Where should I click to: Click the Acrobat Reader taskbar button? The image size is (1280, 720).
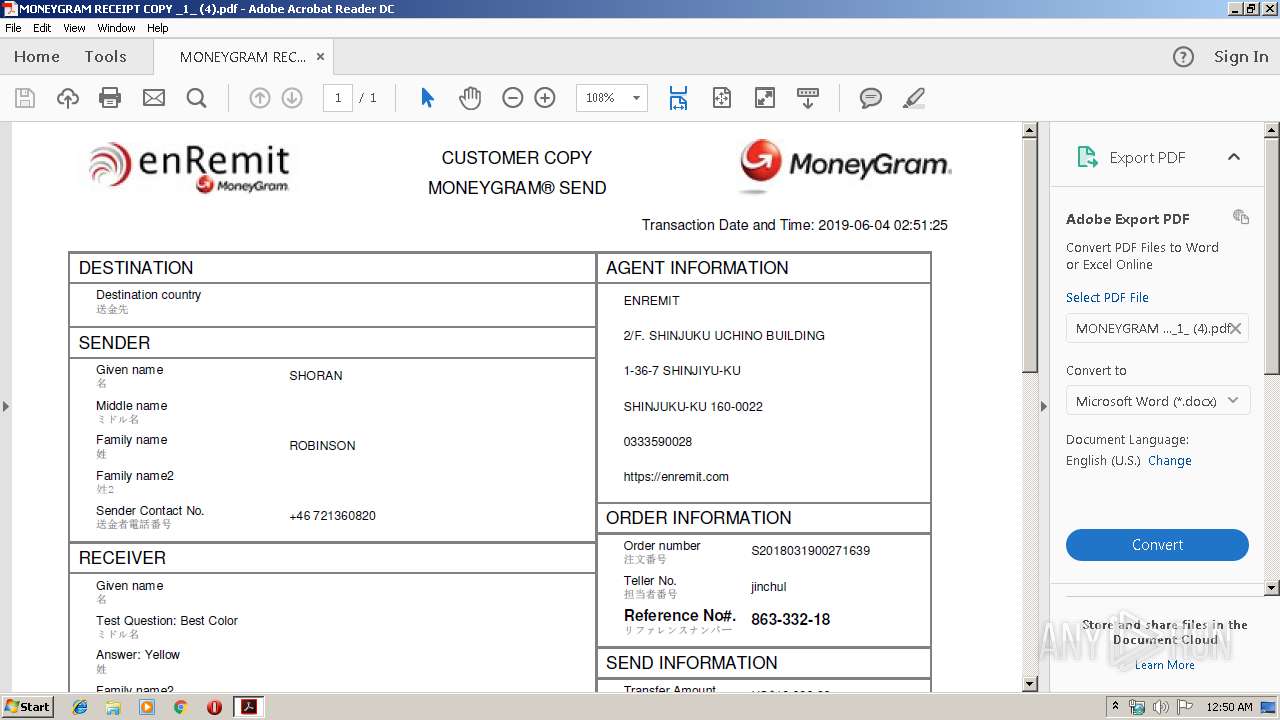pos(248,707)
